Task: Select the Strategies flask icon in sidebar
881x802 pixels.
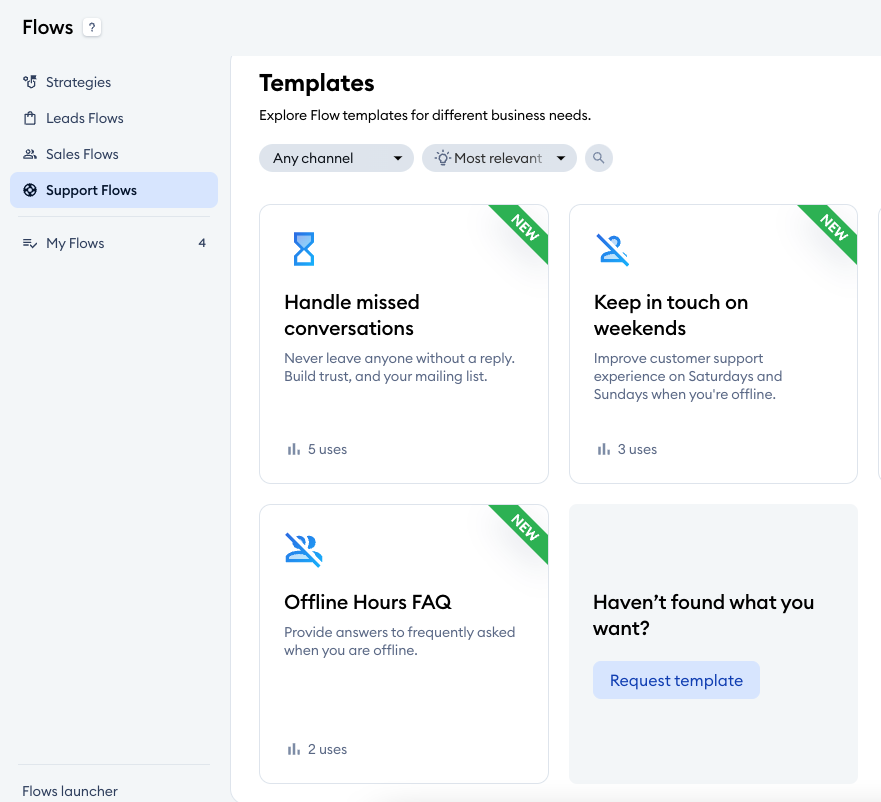Action: (30, 82)
